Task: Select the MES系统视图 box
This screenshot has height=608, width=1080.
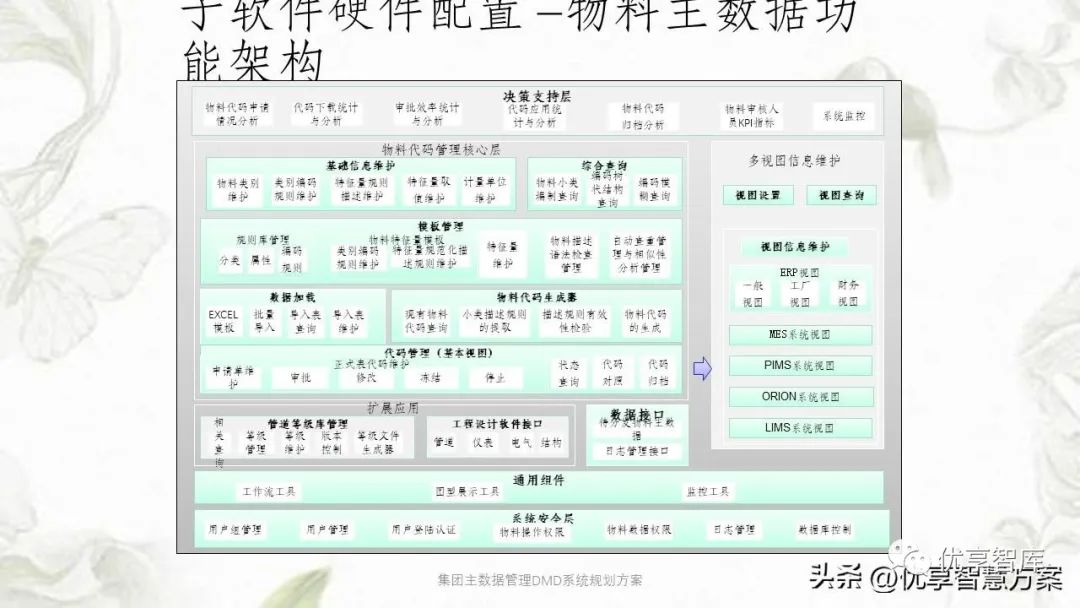Action: point(799,335)
